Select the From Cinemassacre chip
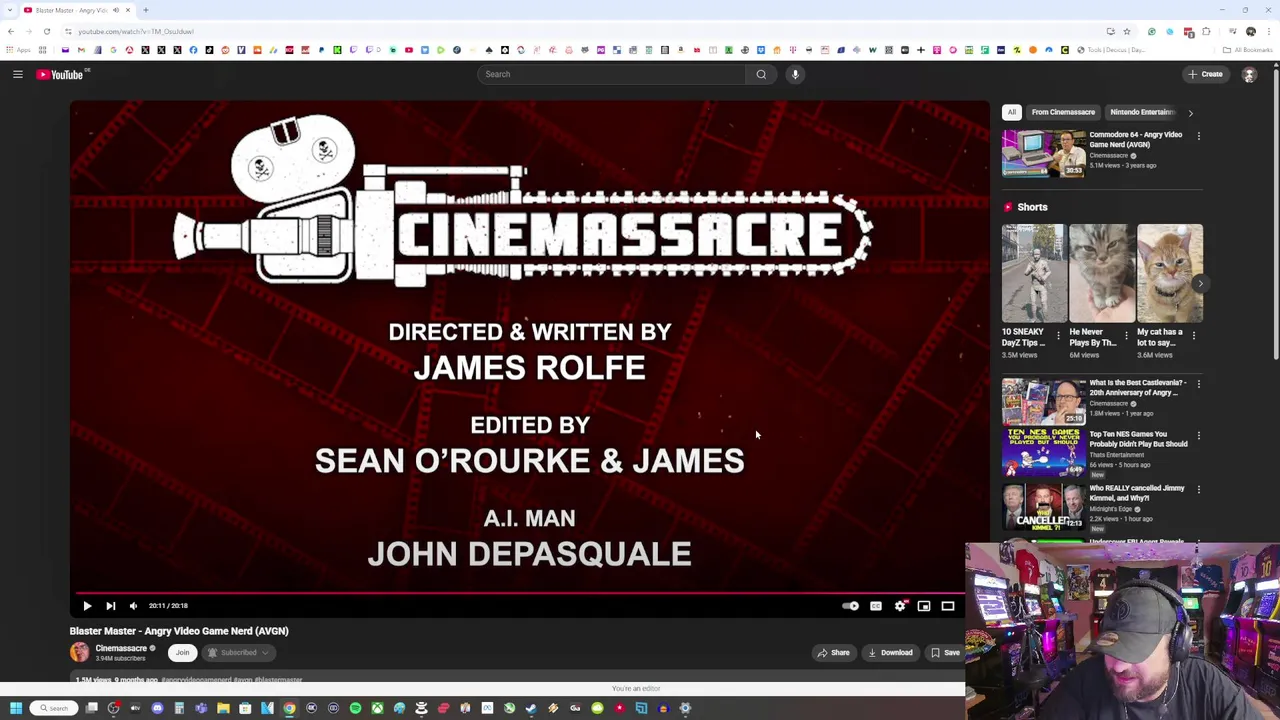The width and height of the screenshot is (1280, 720). point(1063,112)
